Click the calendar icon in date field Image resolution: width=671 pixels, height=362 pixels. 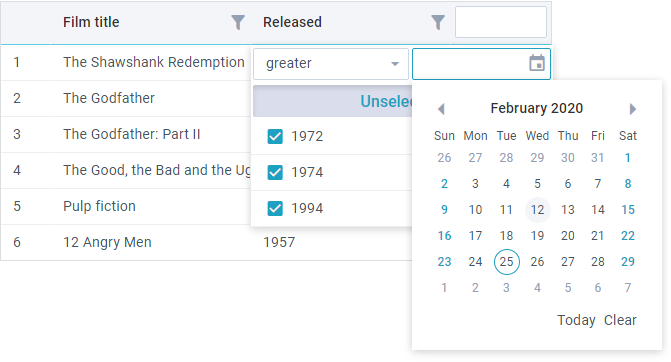click(x=537, y=63)
